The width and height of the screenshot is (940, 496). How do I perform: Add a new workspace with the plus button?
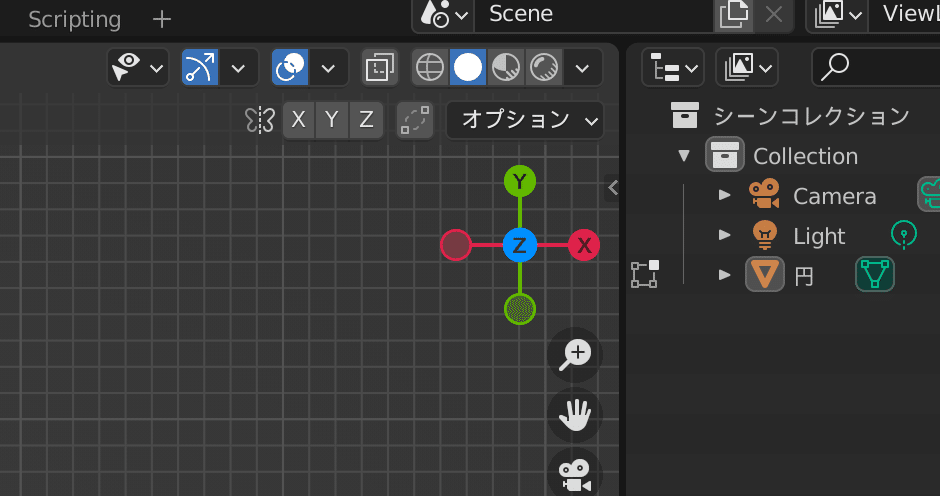(x=162, y=20)
